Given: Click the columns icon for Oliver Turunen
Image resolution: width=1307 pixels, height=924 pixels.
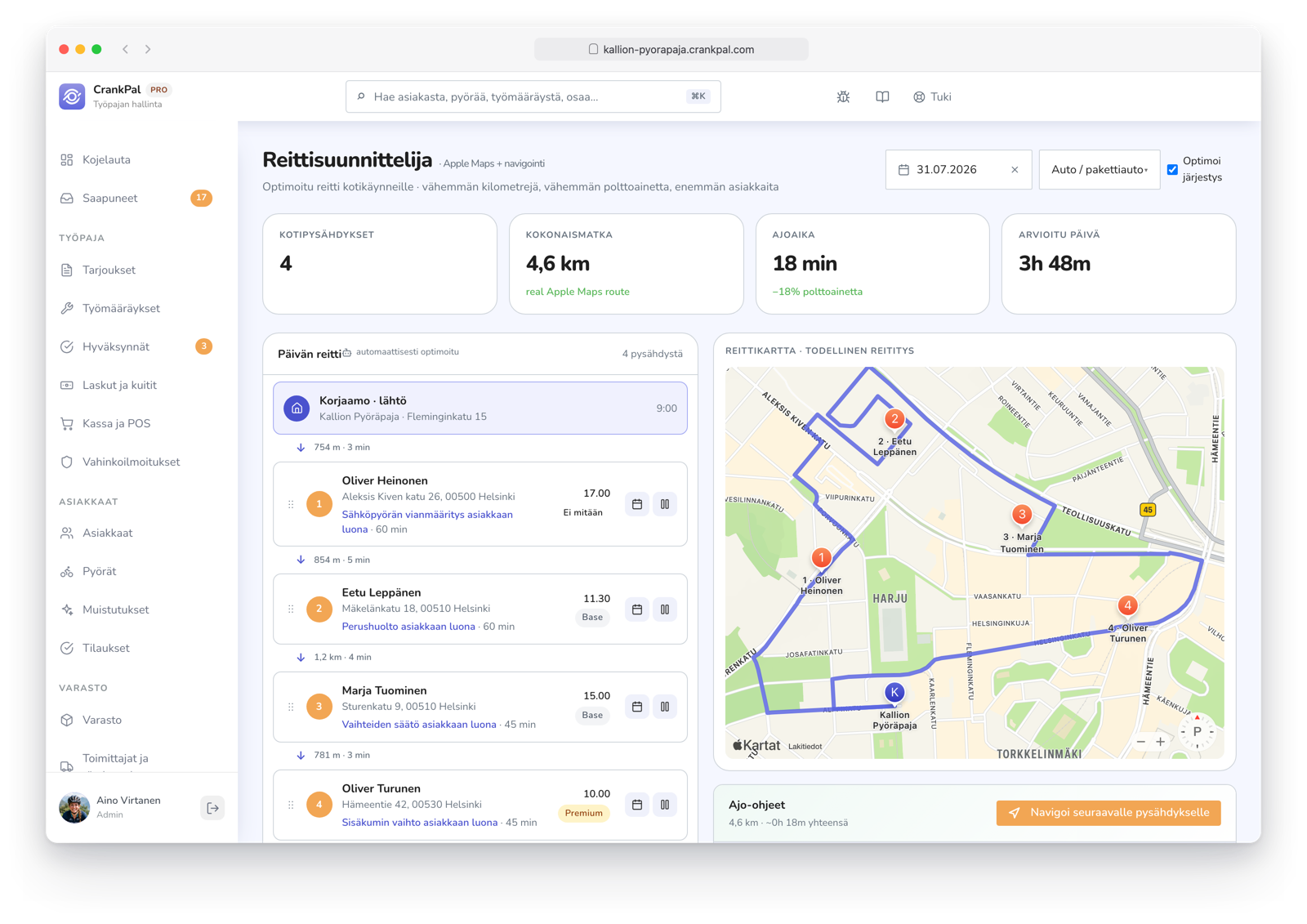Looking at the screenshot, I should coord(665,805).
